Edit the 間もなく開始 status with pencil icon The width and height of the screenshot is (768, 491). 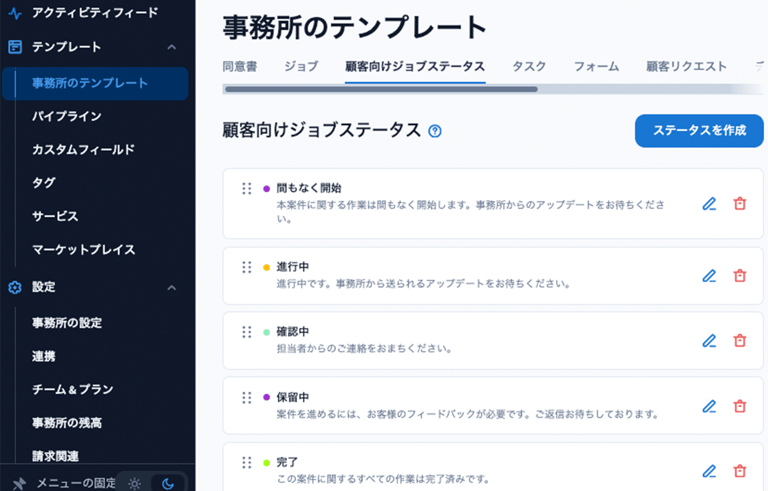click(709, 203)
